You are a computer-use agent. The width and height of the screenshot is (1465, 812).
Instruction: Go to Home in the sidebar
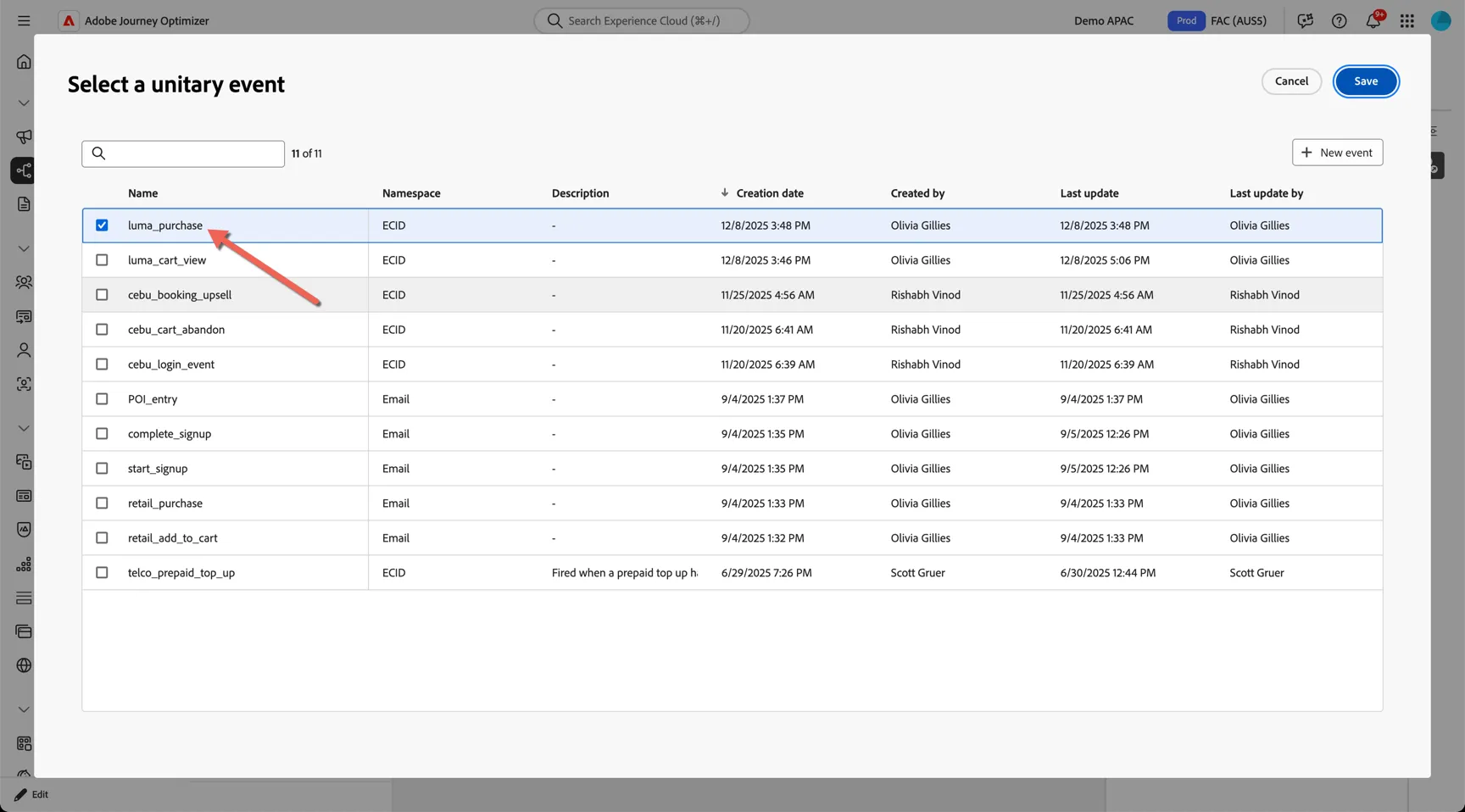click(24, 62)
